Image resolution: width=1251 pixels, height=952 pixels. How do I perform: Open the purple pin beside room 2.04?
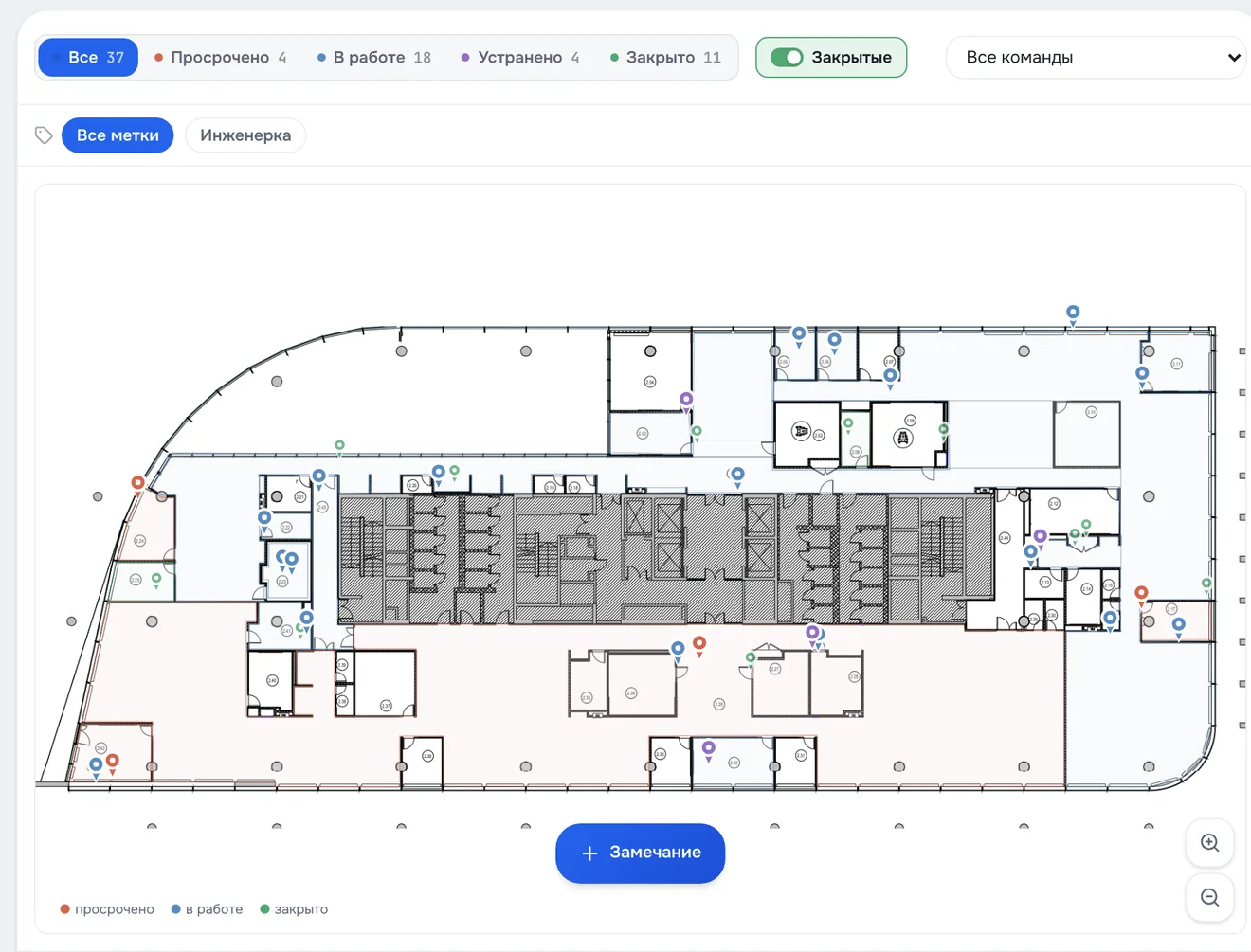(686, 402)
